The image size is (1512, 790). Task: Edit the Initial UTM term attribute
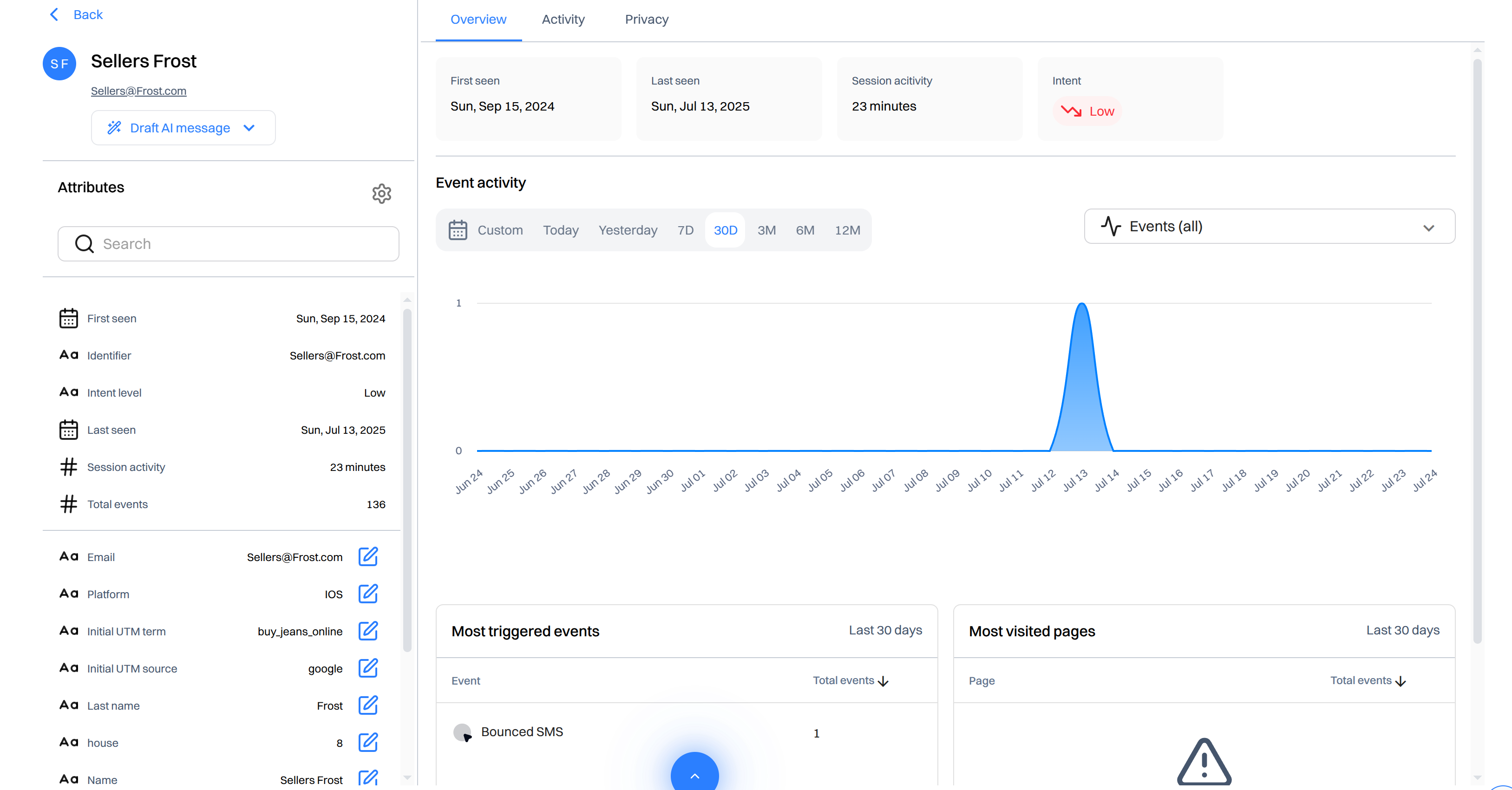(x=368, y=631)
